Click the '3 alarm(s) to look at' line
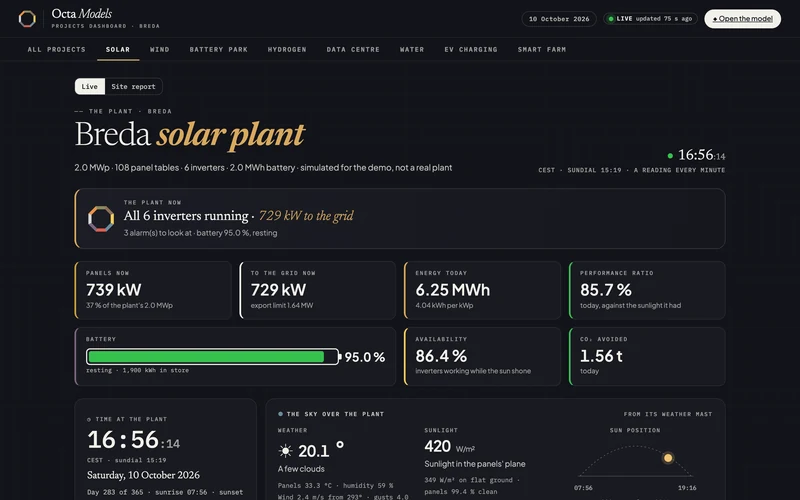This screenshot has width=800, height=500. (x=201, y=233)
